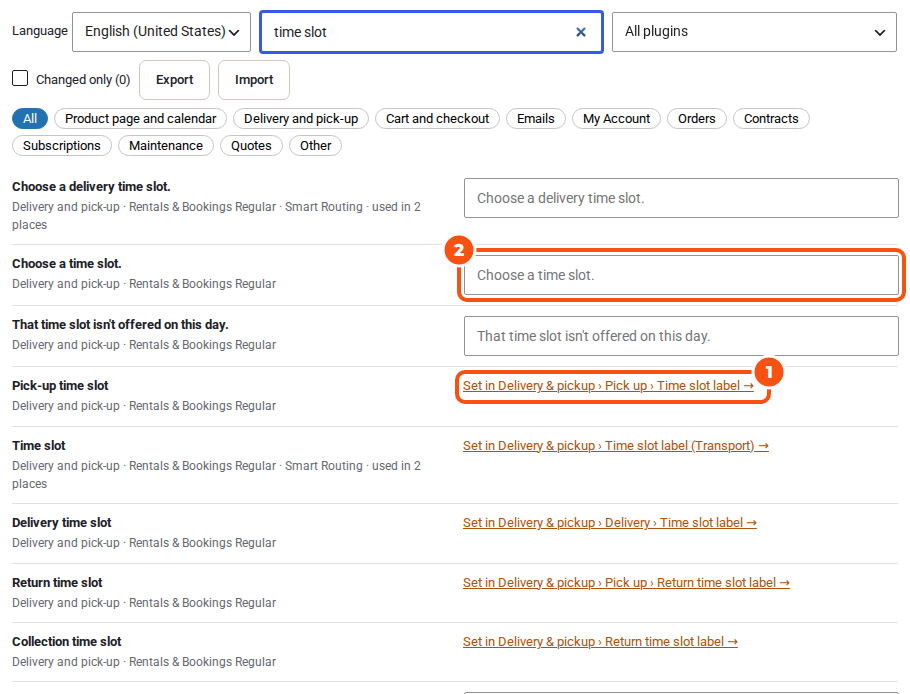Edit the 'Choose a delivery time slot.' translation field
This screenshot has height=694, width=910.
681,198
